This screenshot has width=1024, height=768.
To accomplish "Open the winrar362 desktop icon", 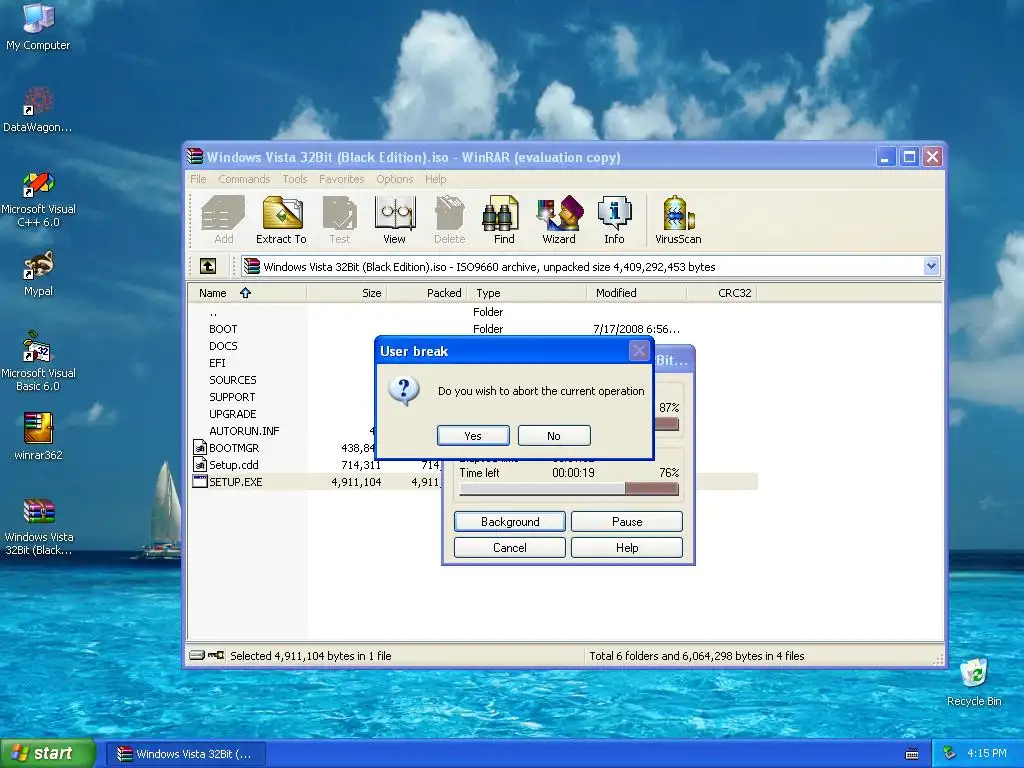I will tap(38, 436).
